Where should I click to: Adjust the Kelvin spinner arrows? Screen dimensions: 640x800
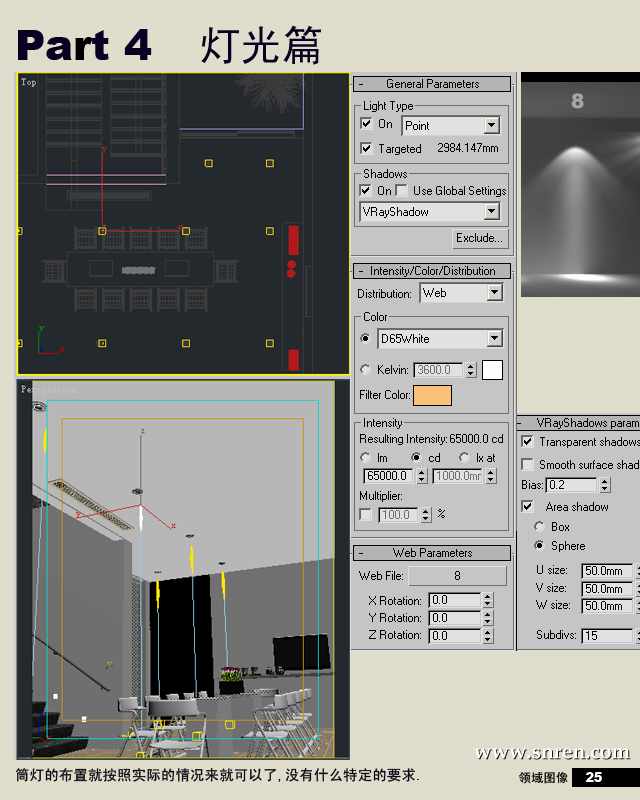click(x=471, y=370)
